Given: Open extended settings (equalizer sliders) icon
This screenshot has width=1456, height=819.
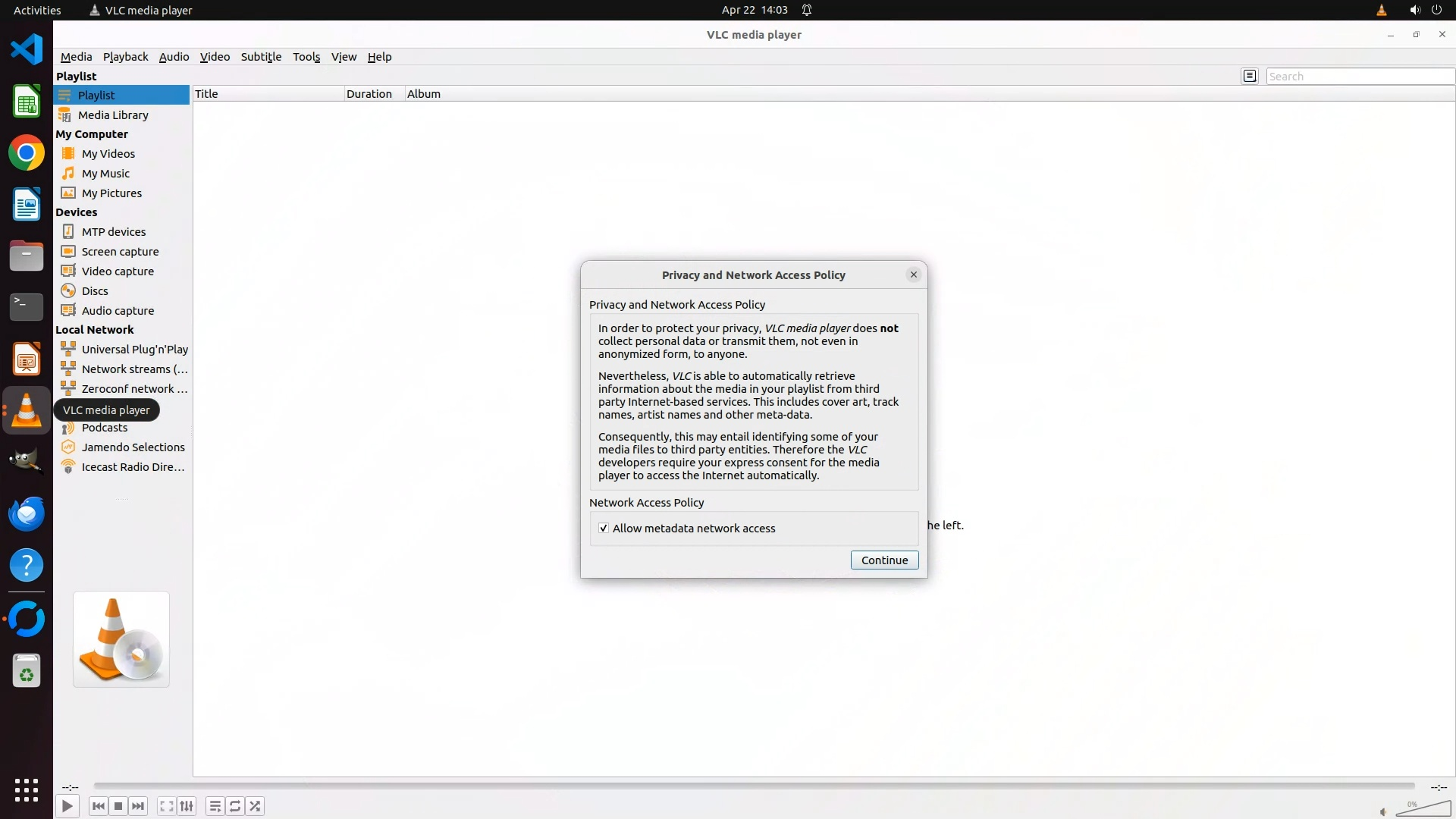Looking at the screenshot, I should coord(187,806).
